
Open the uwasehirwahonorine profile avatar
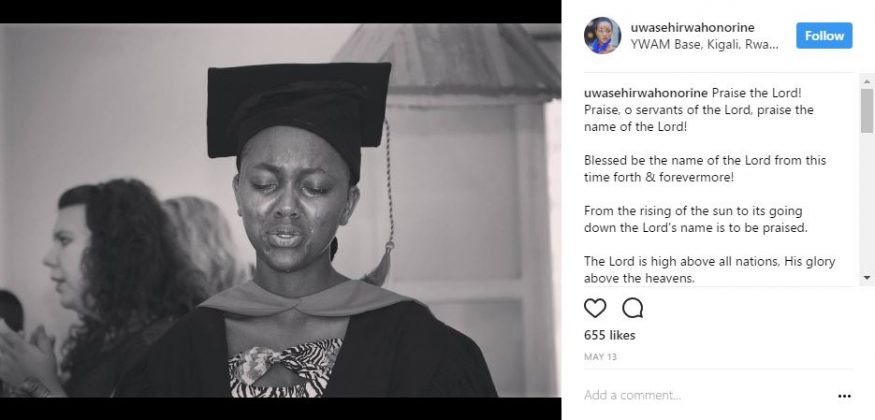pos(603,36)
